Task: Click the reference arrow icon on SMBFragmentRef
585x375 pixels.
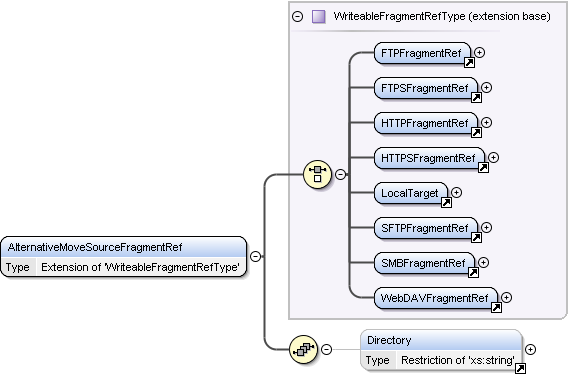Action: coord(473,272)
